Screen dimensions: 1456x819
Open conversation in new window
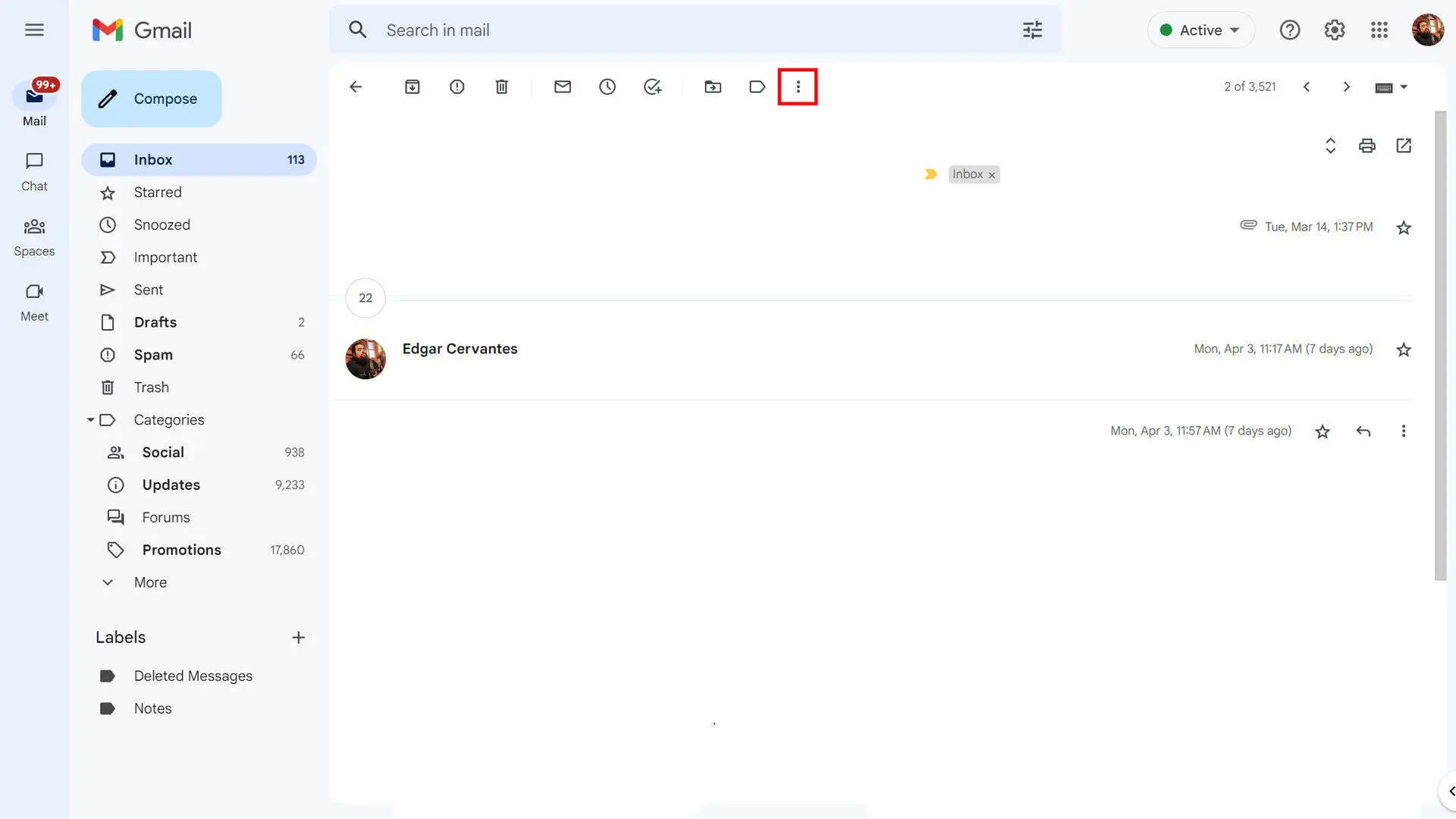[x=1404, y=146]
